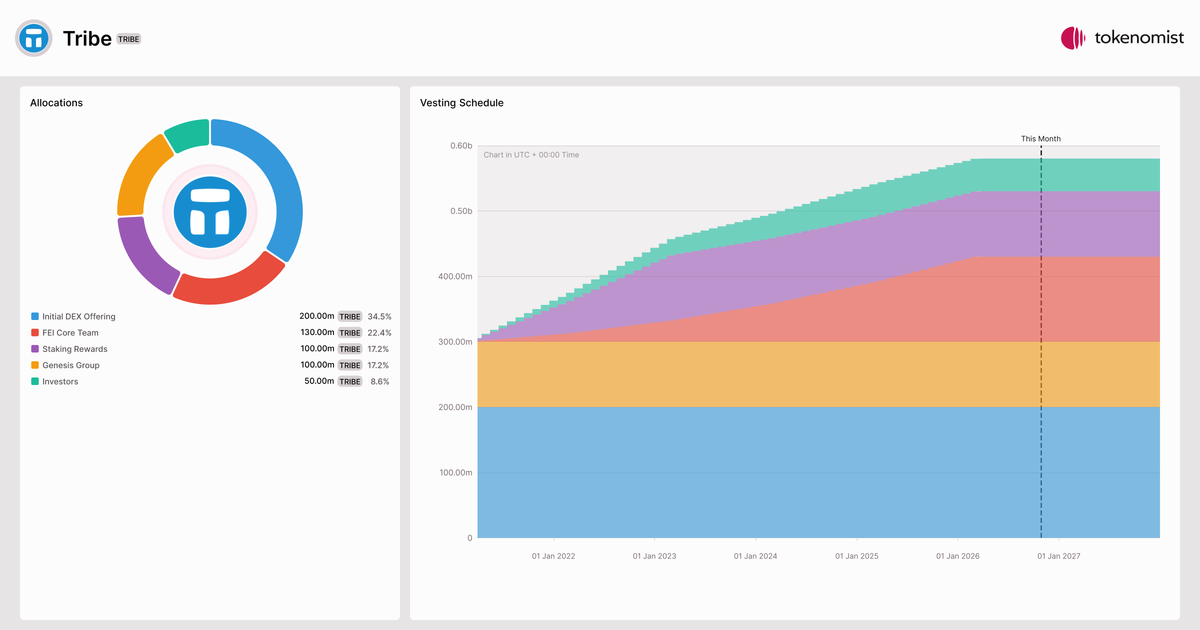The height and width of the screenshot is (630, 1200).
Task: Click the Tribe title text in header
Action: pos(87,38)
